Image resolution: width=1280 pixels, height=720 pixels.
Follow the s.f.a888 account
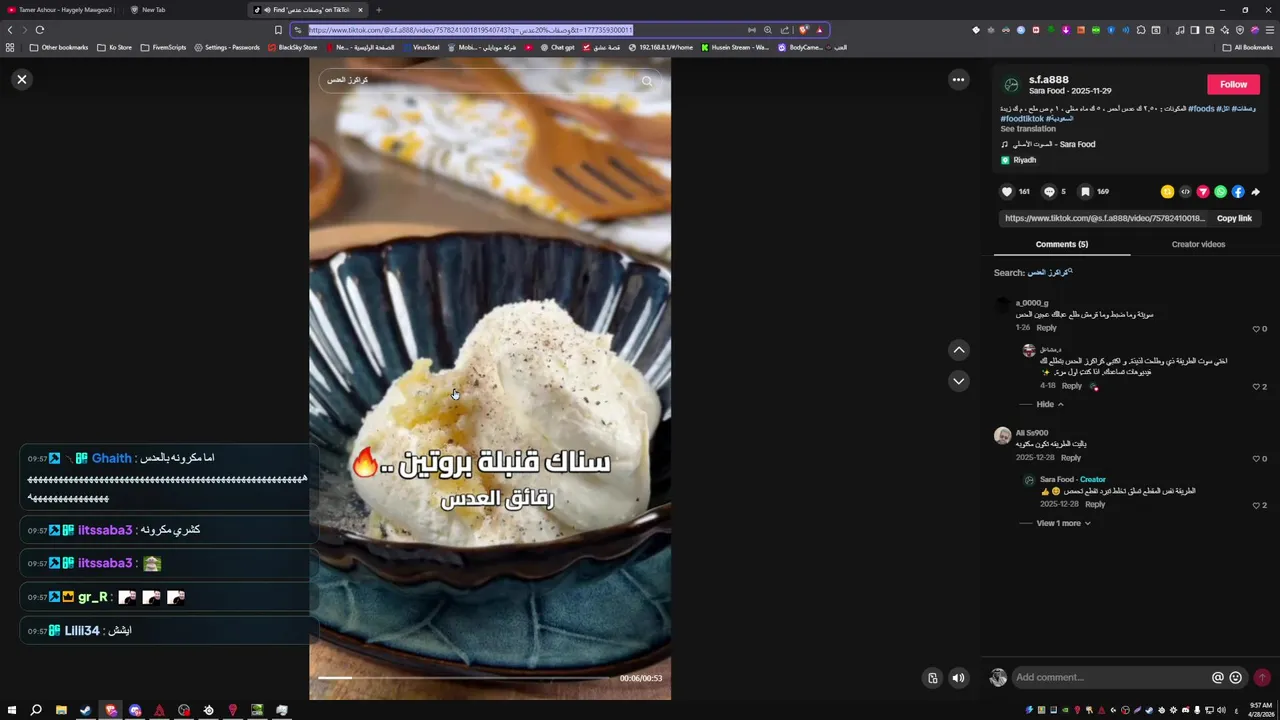[1233, 84]
